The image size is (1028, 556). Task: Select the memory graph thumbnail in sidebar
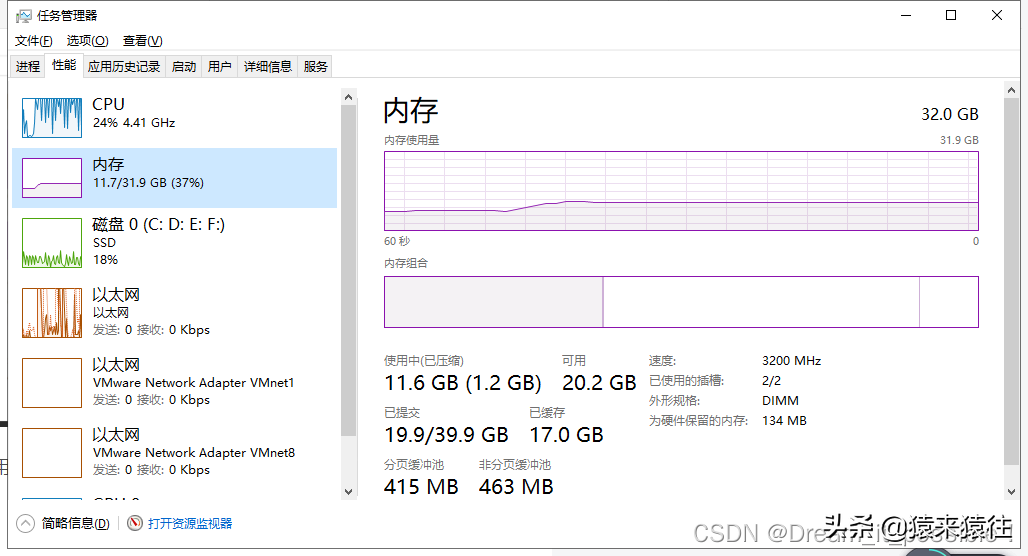pos(52,178)
